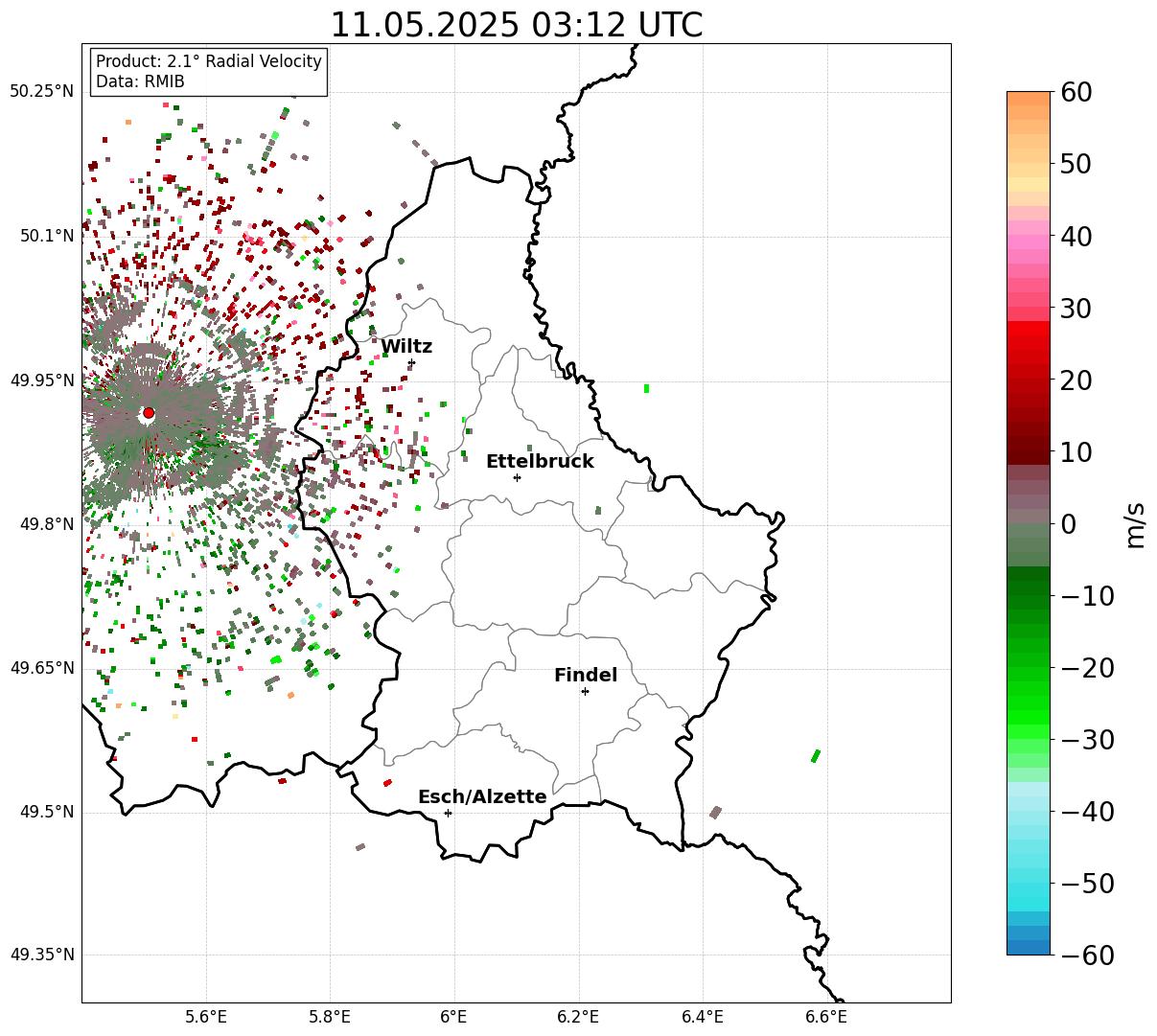Click the 6°E longitude tick label
Viewport: 1157px width, 1036px height.
tap(454, 1018)
